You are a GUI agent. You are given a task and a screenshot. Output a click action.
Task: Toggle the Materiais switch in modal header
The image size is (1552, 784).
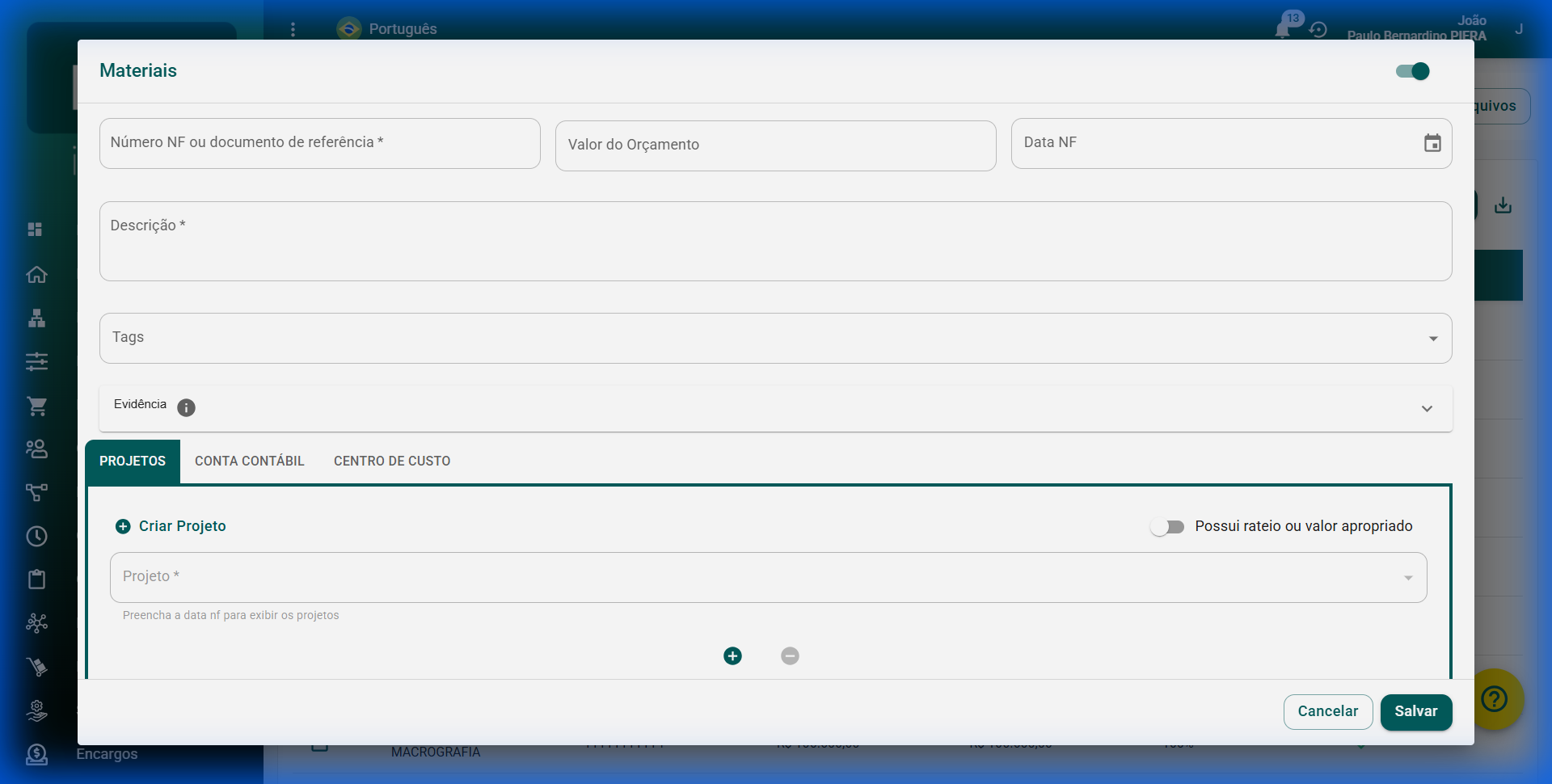1412,71
